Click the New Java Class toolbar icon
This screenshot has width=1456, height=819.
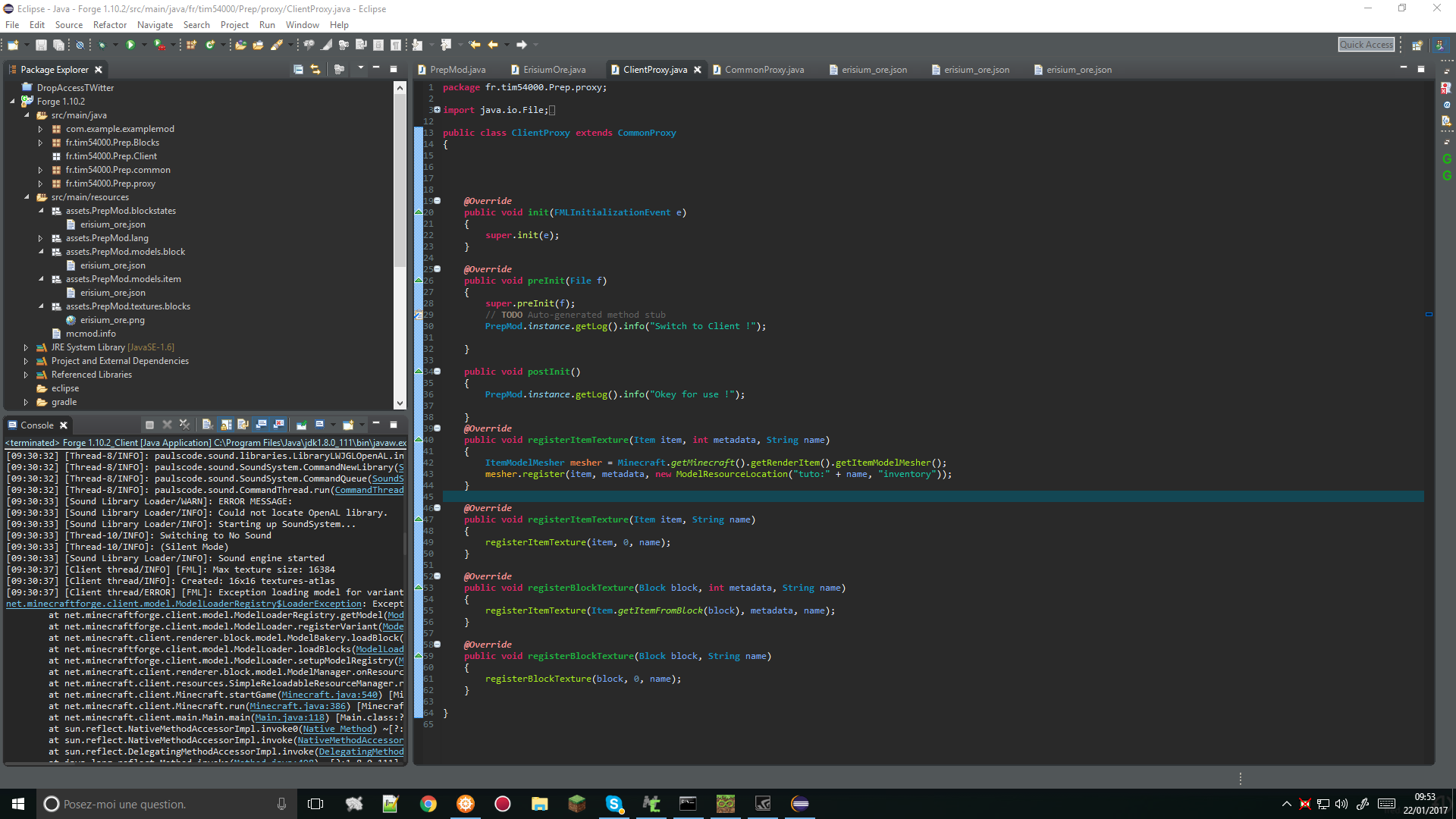210,45
